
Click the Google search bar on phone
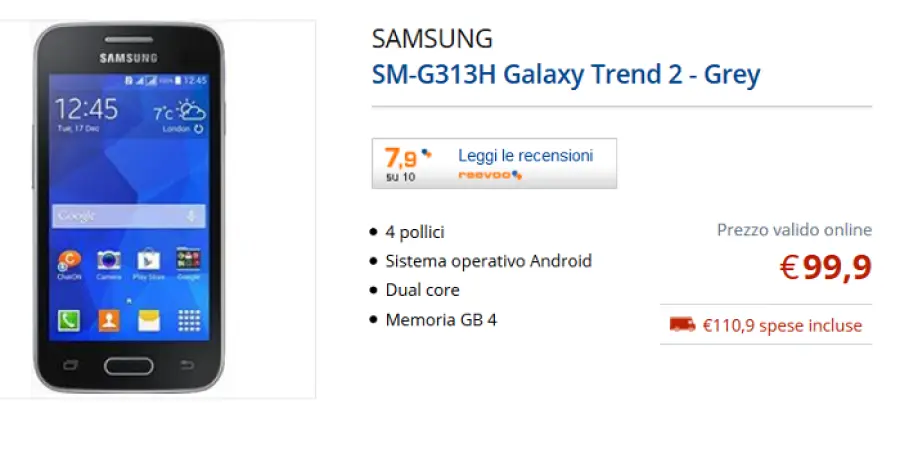(120, 215)
